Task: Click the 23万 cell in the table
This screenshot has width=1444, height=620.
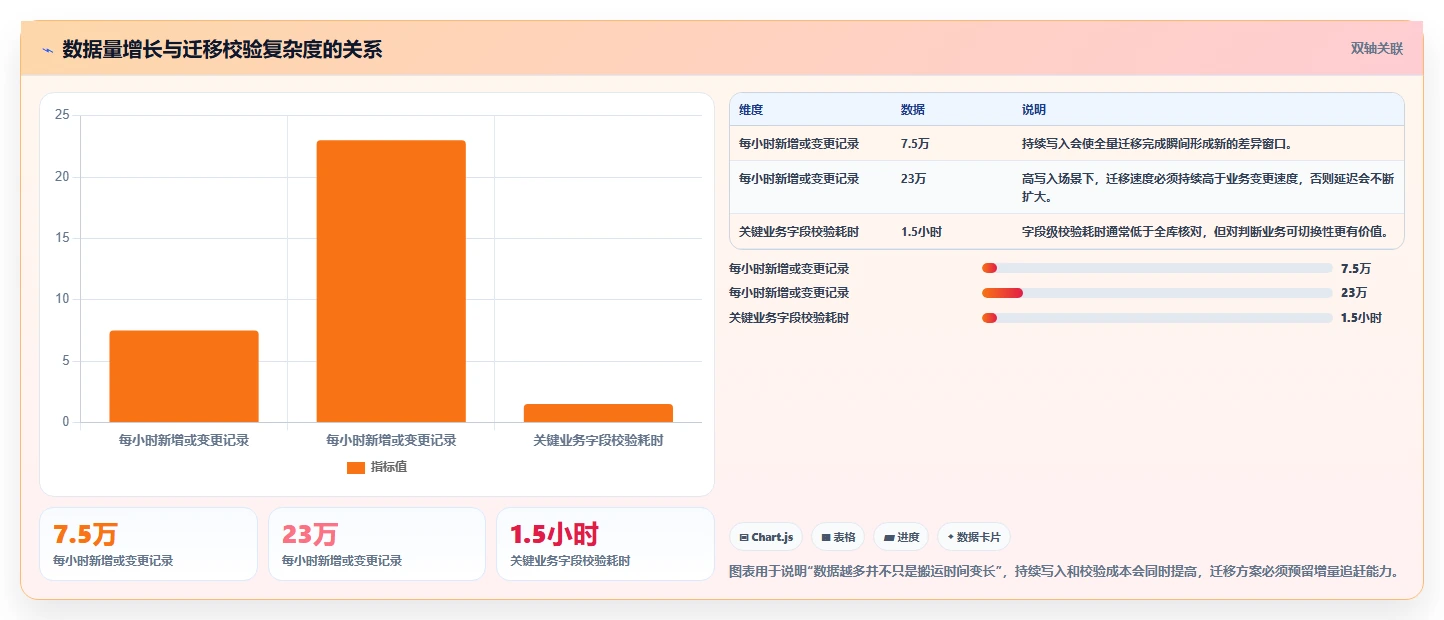Action: coord(912,179)
